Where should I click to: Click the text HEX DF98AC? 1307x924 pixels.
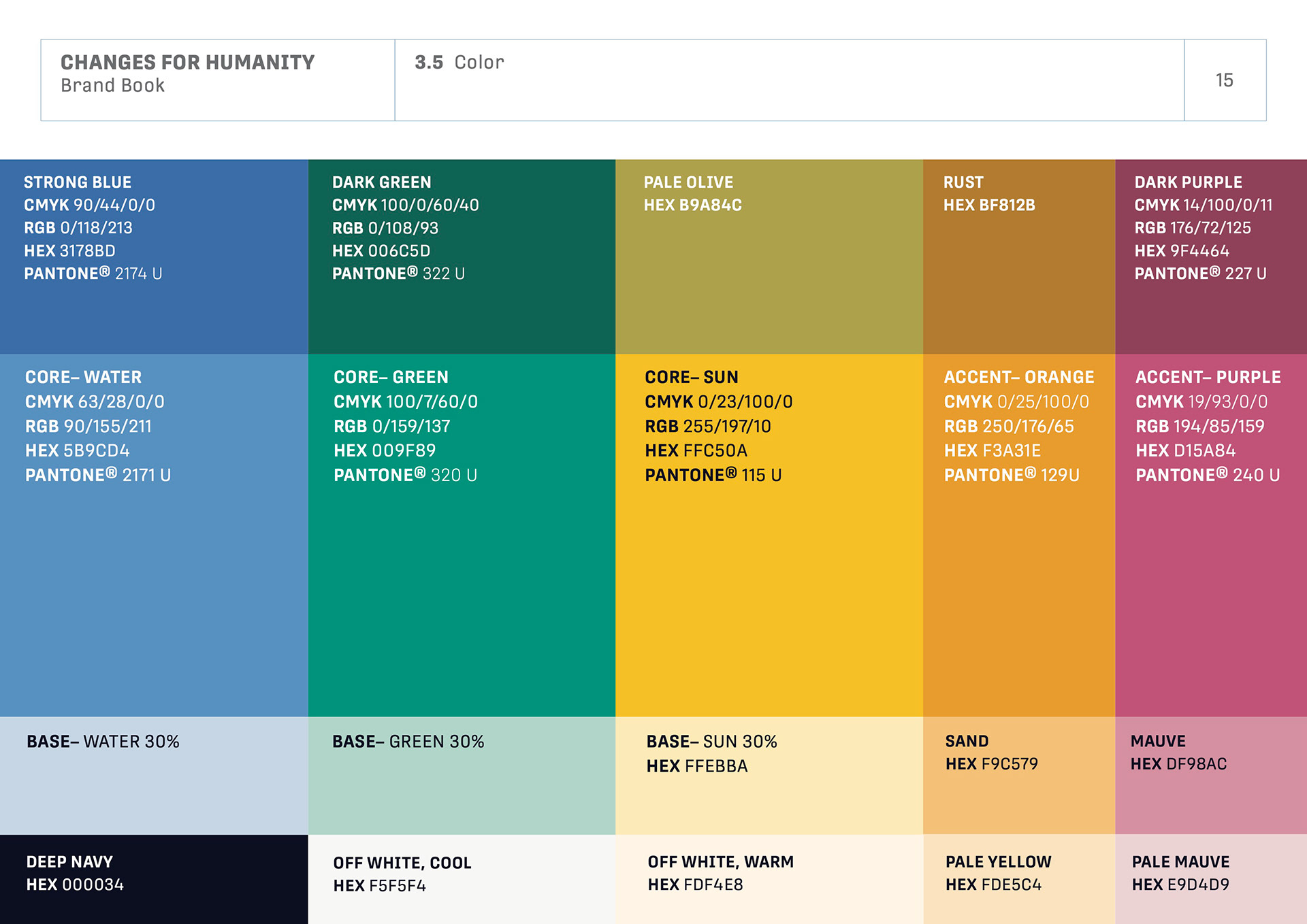coord(1178,764)
